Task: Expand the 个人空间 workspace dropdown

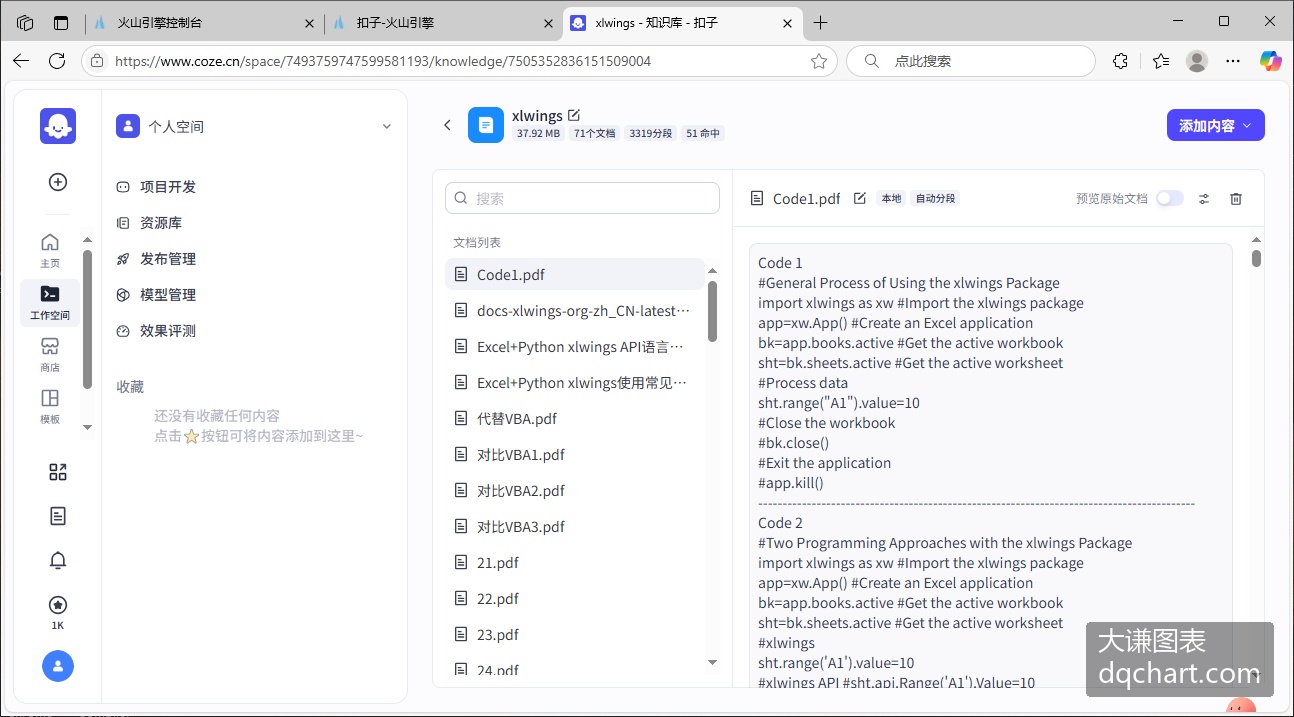Action: click(387, 126)
